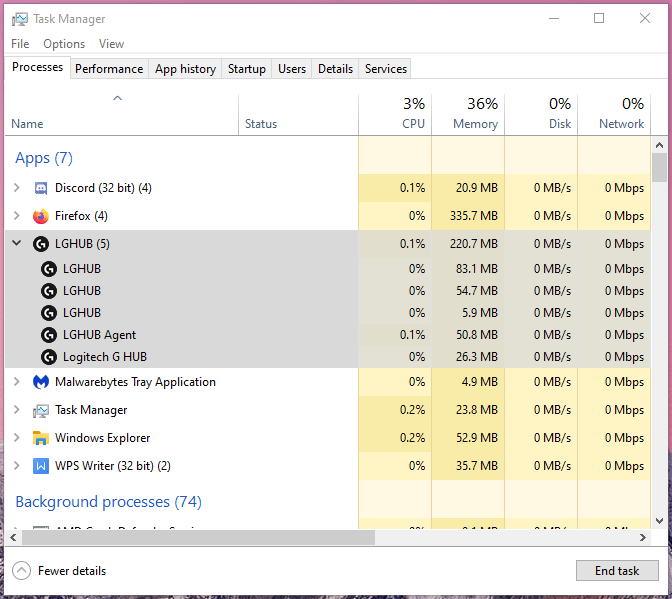Expand the Discord (32 bit) process group
The width and height of the screenshot is (672, 599).
click(16, 188)
